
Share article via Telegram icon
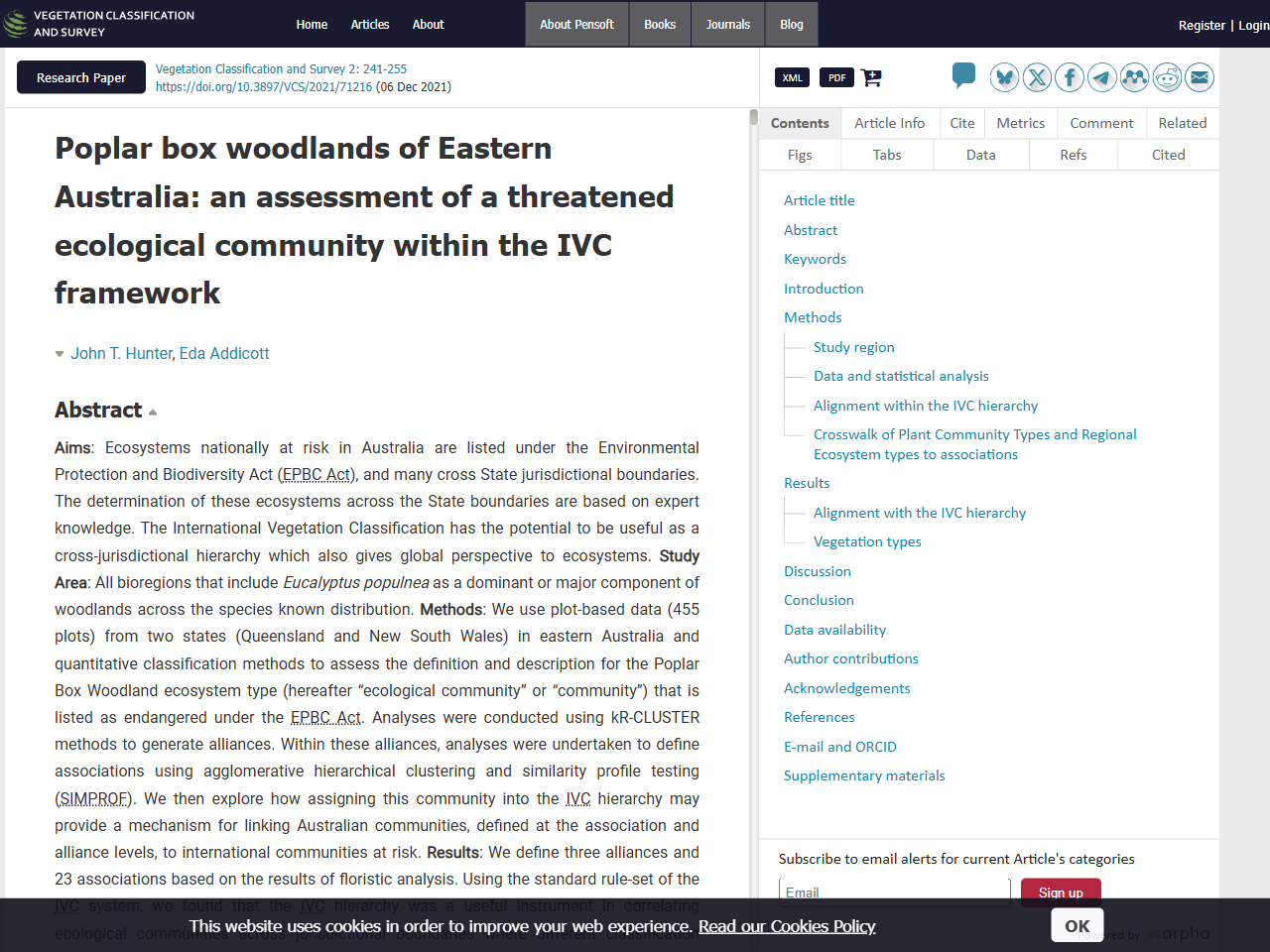(x=1102, y=77)
